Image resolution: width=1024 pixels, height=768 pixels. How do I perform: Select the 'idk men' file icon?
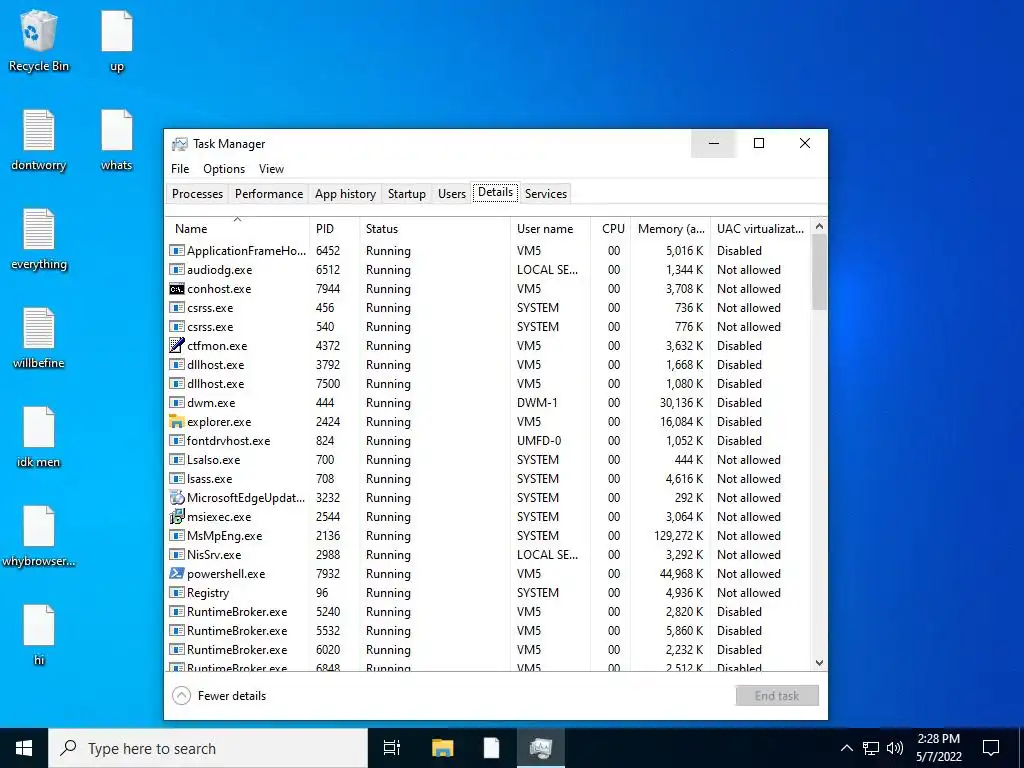coord(39,437)
